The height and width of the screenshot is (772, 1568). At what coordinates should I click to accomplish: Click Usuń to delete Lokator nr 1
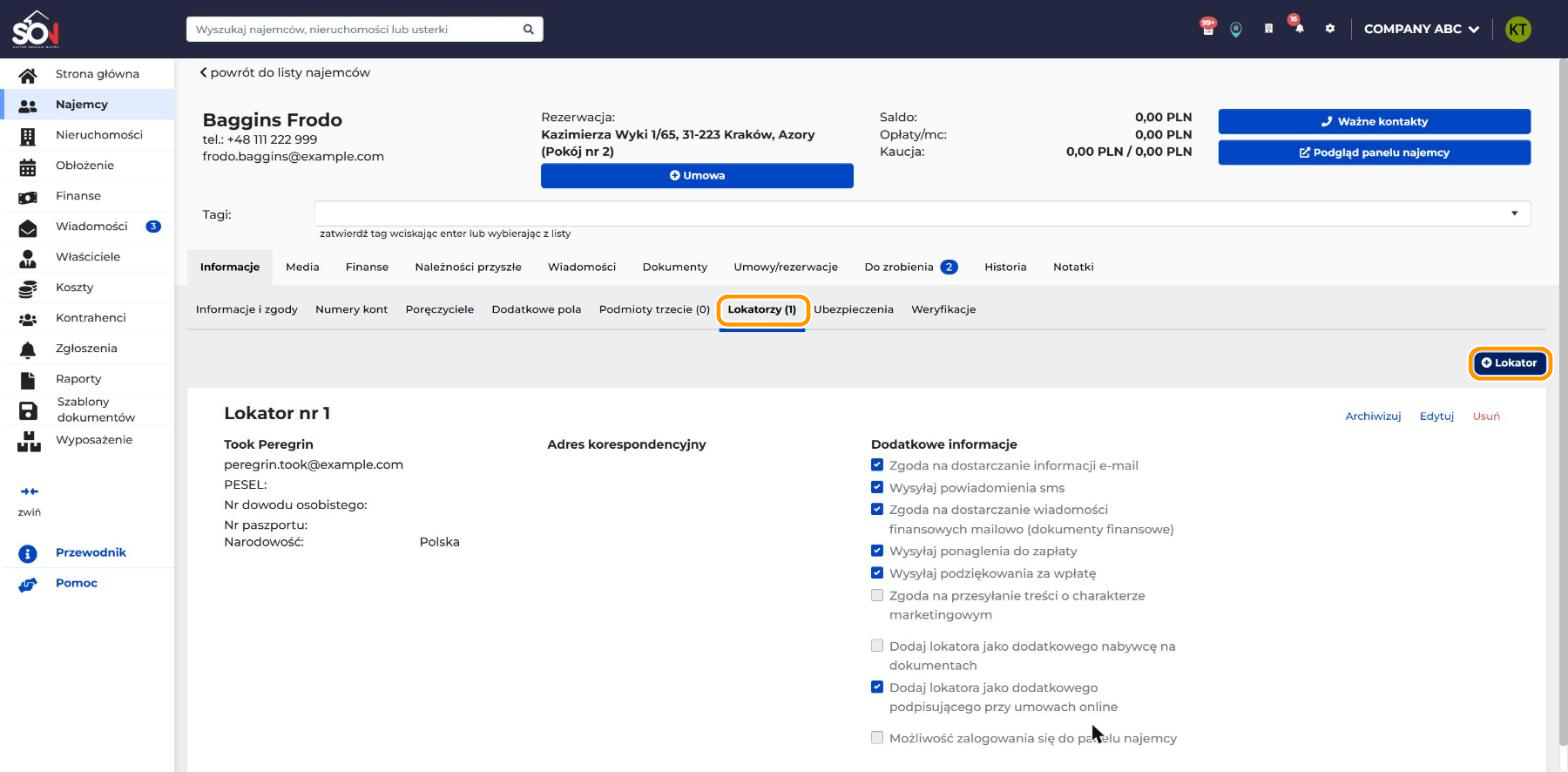coord(1486,417)
